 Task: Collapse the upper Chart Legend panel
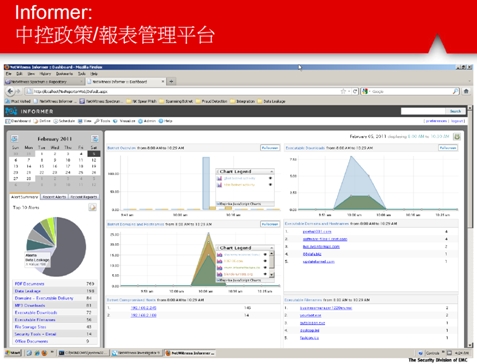(x=272, y=171)
